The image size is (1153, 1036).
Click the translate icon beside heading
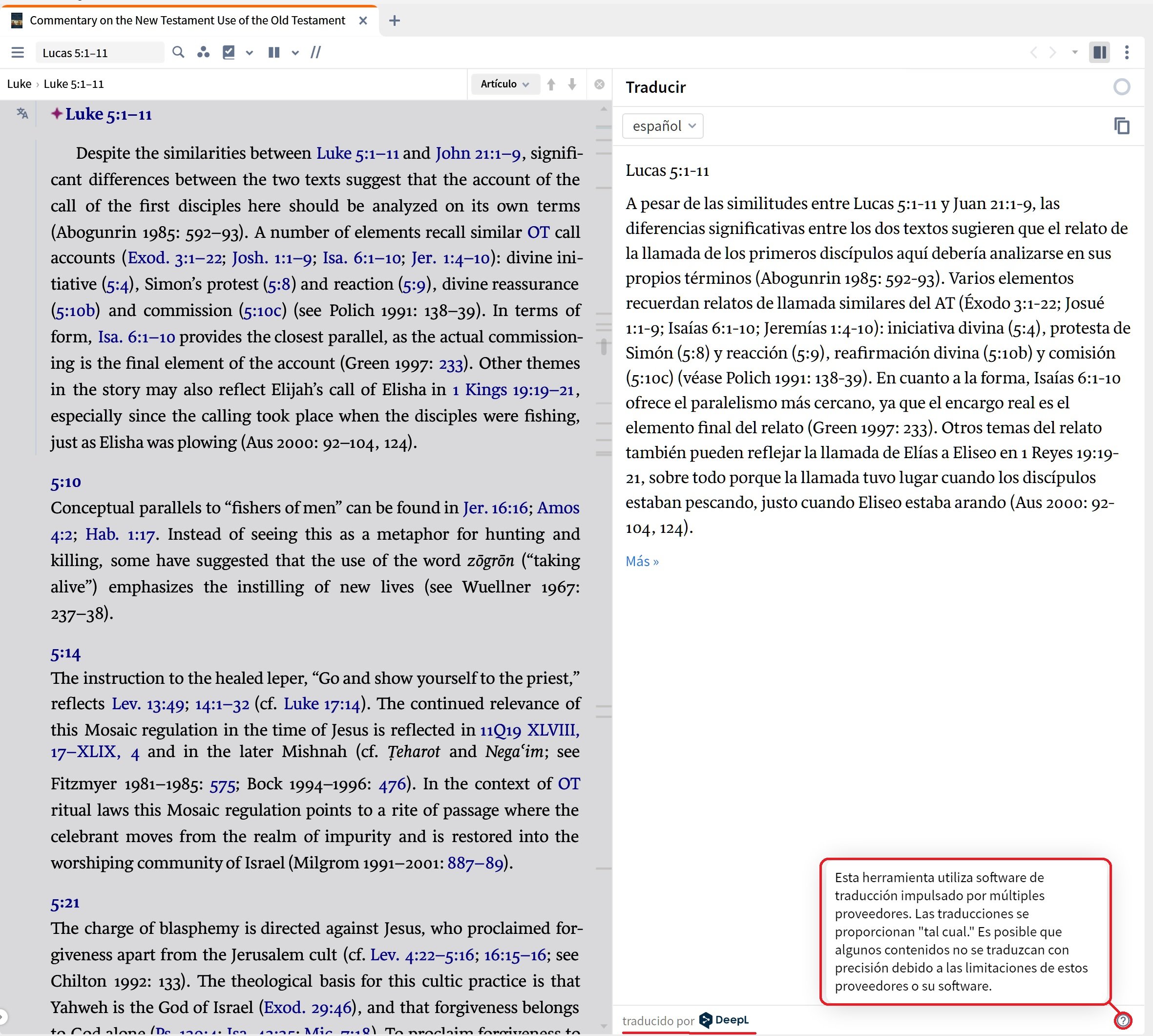22,113
